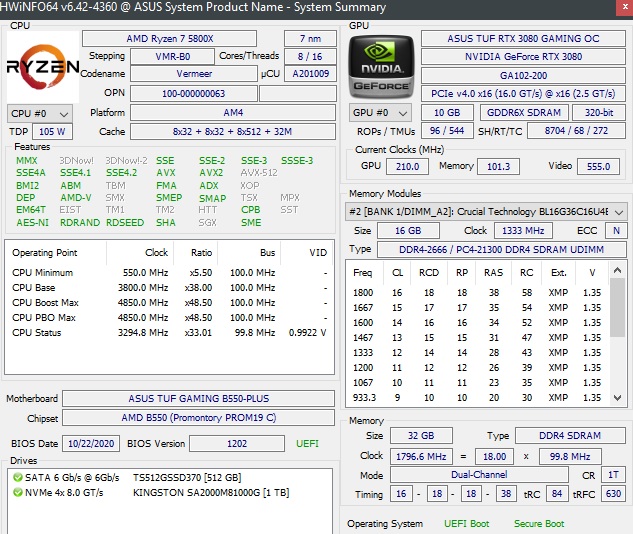
Task: Click the 320-bit bus width field
Action: [x=599, y=113]
